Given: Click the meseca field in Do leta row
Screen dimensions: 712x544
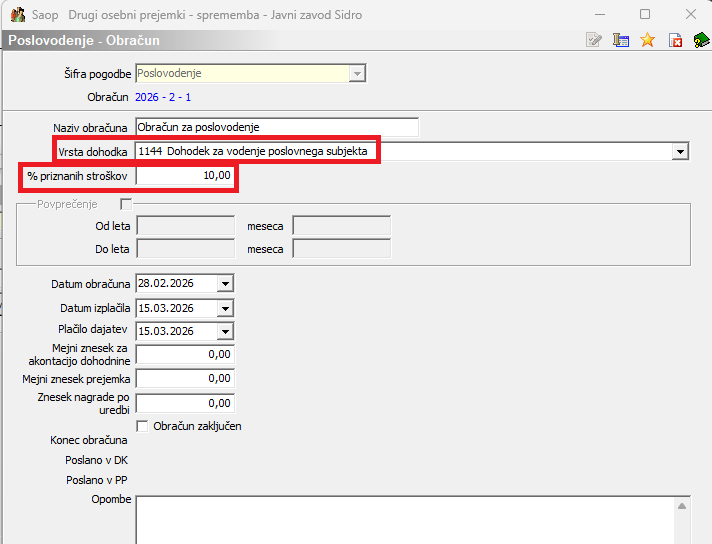Looking at the screenshot, I should (x=341, y=249).
